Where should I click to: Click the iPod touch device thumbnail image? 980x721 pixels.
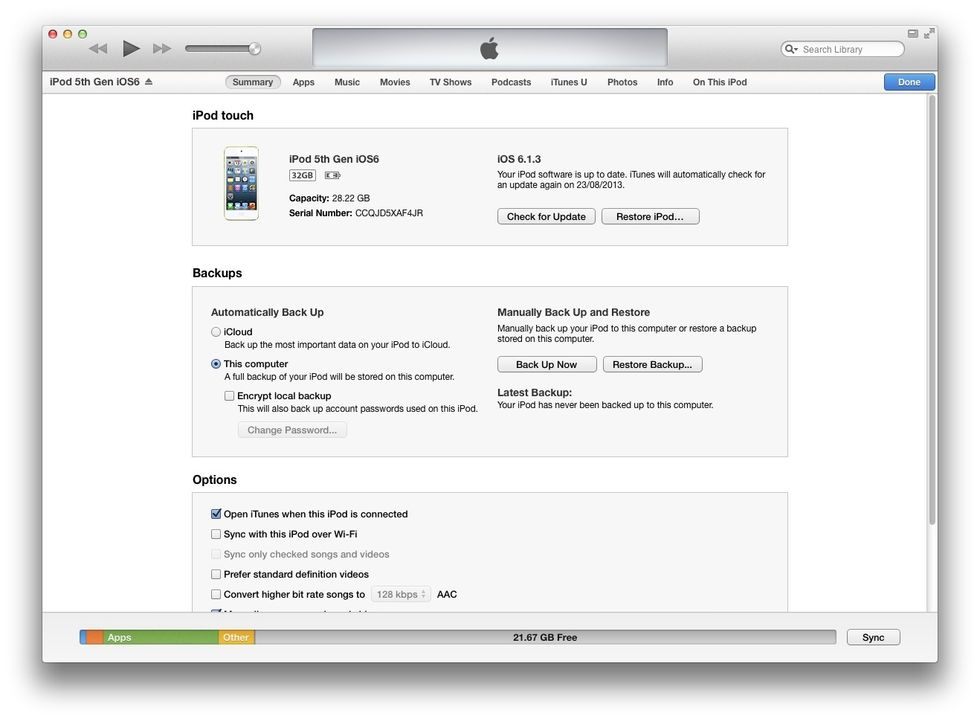(x=241, y=184)
